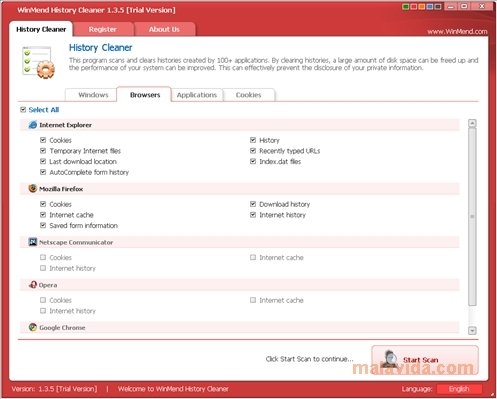Check Netscape Internet history

point(43,268)
